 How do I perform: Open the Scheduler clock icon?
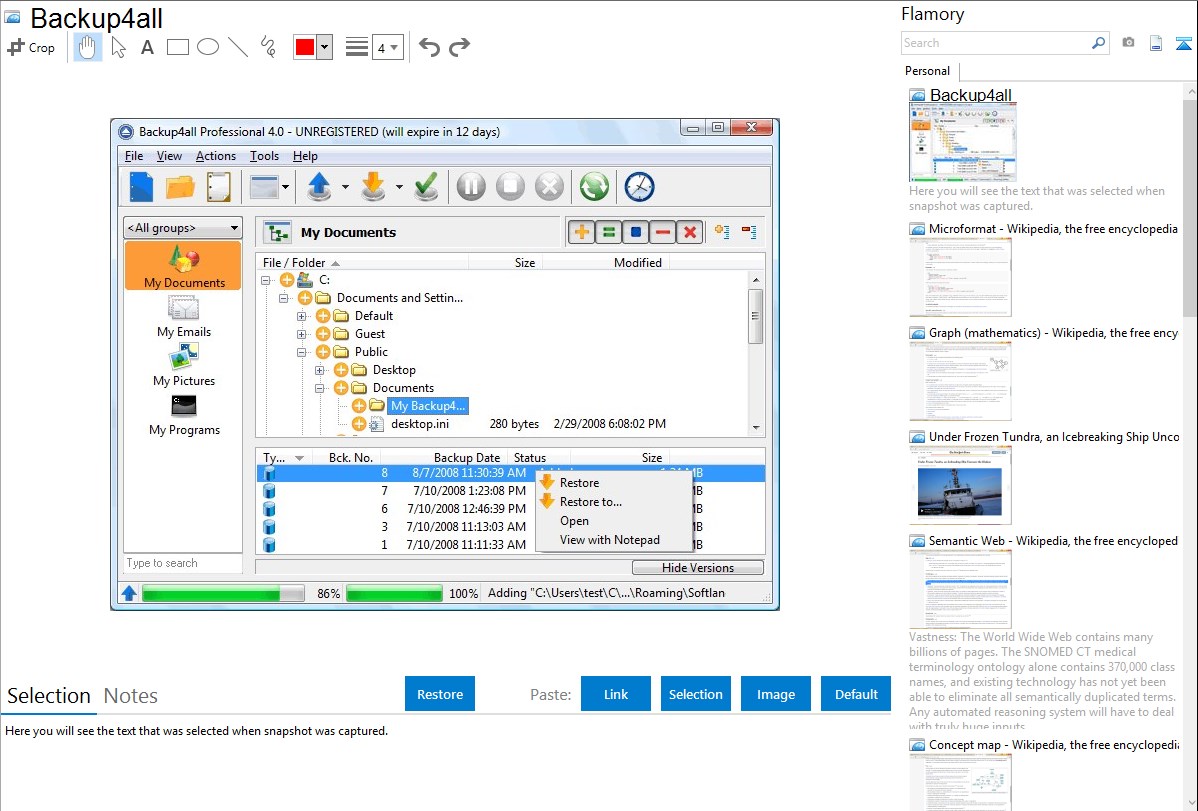point(639,187)
